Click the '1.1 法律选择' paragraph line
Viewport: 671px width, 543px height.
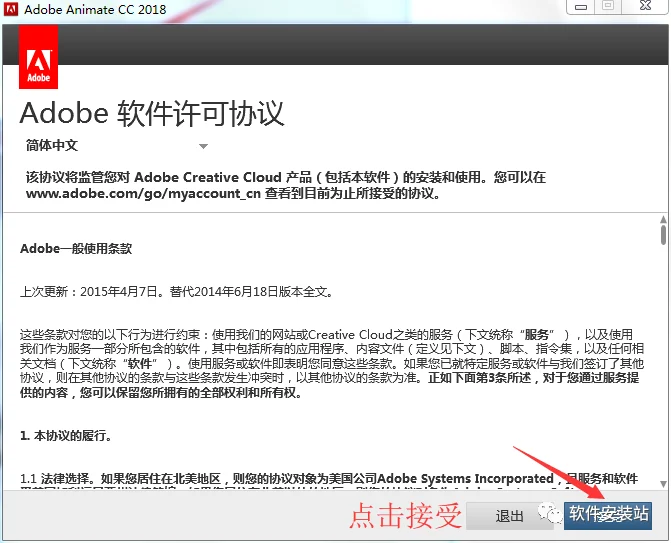point(329,478)
